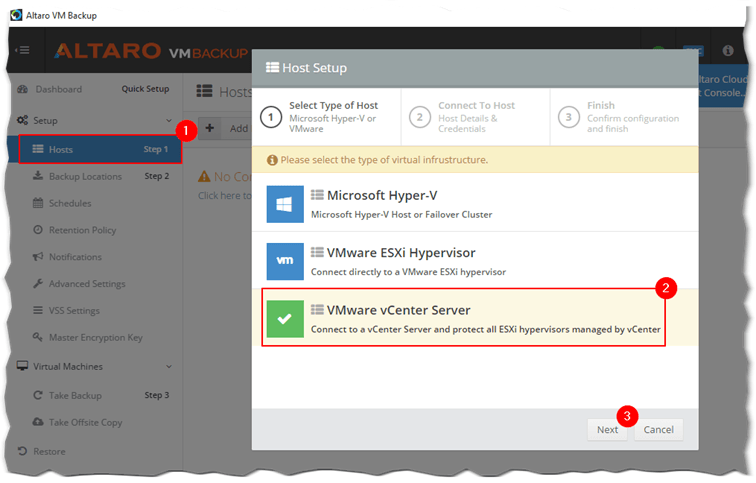756x483 pixels.
Task: Select the VMware ESXi Hypervisor option
Action: tap(475, 261)
